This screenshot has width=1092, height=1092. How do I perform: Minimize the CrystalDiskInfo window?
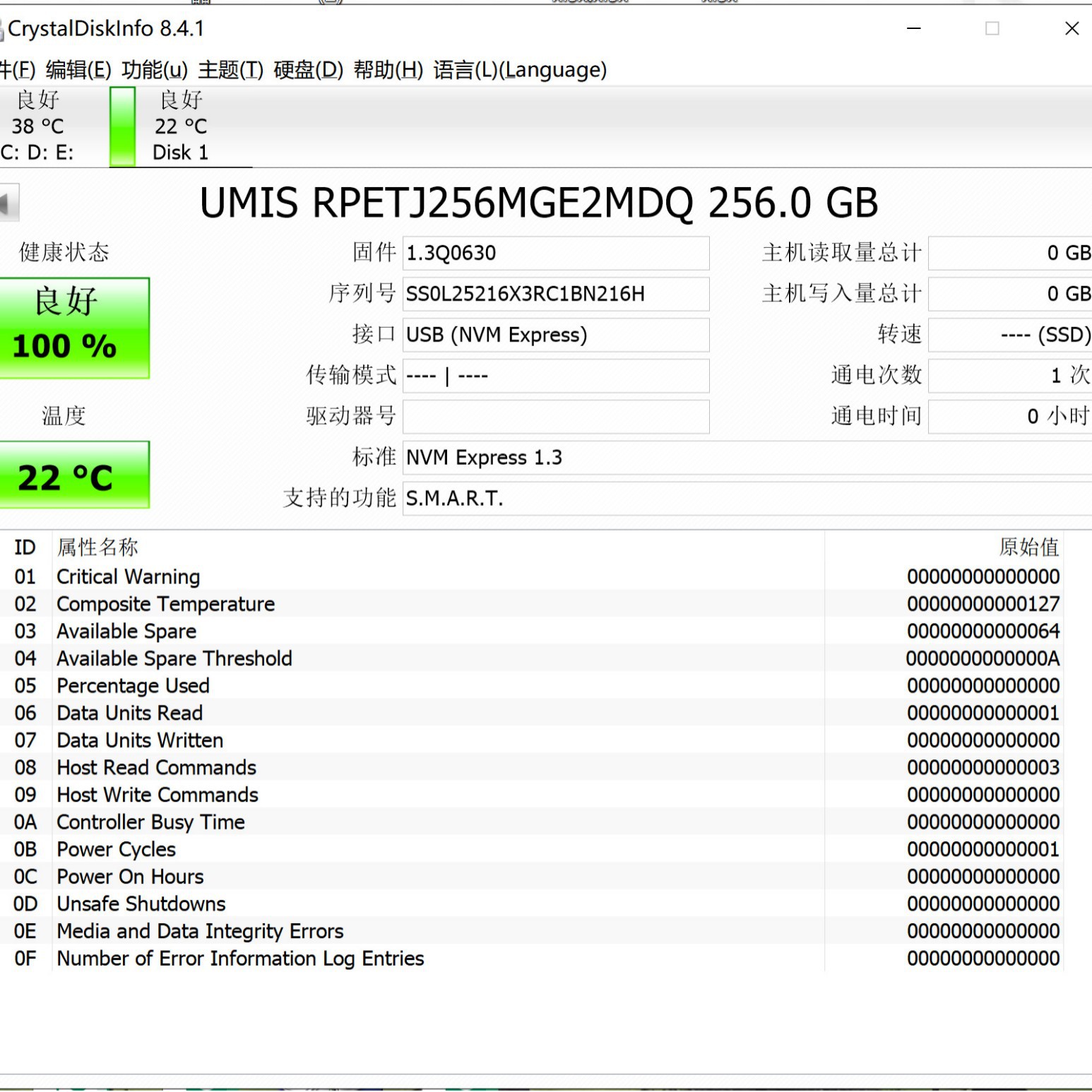tap(914, 28)
